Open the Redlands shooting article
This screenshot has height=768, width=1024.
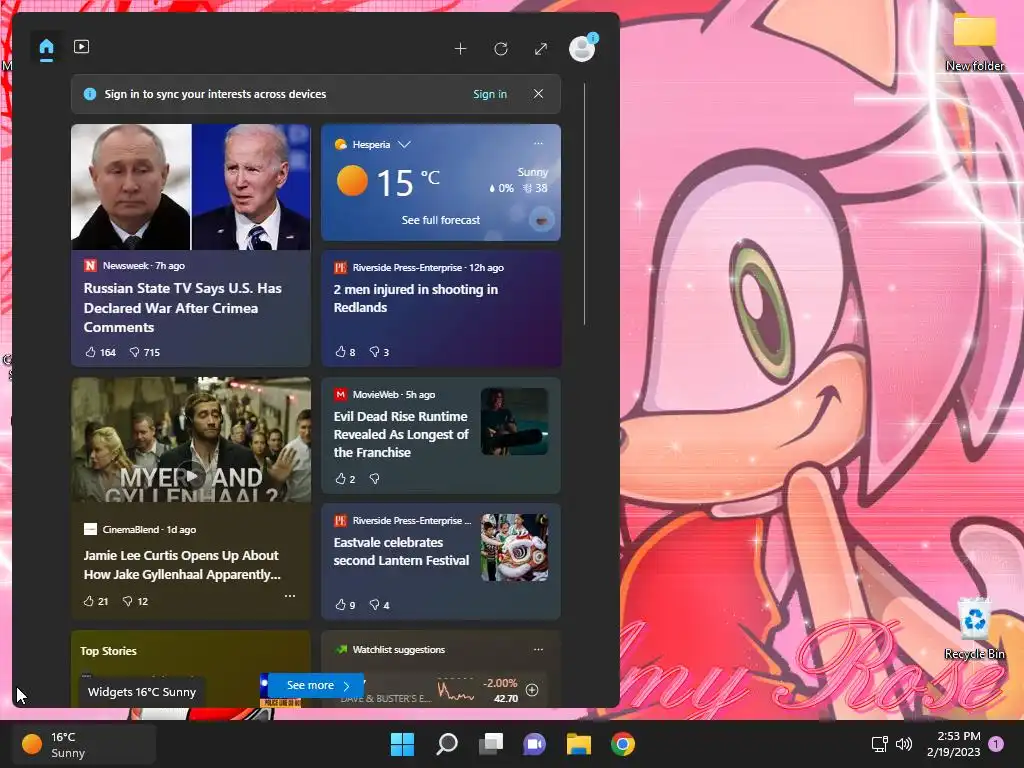pyautogui.click(x=415, y=298)
